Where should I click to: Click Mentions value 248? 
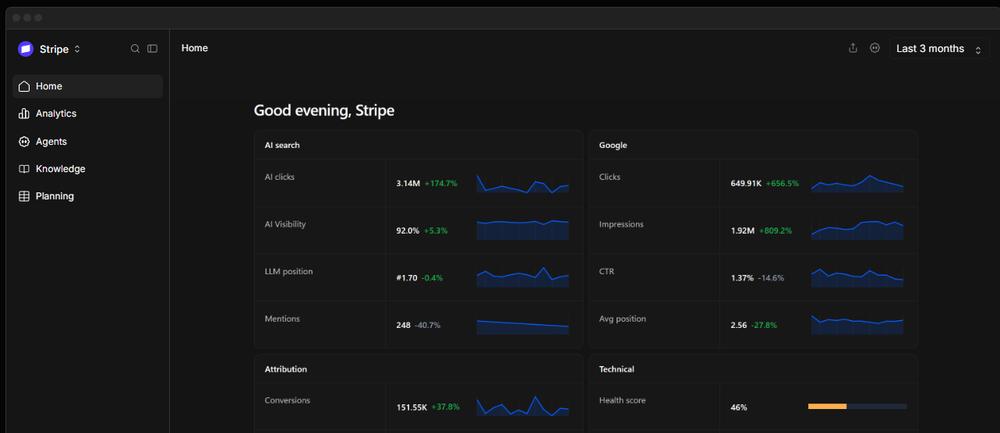click(403, 325)
